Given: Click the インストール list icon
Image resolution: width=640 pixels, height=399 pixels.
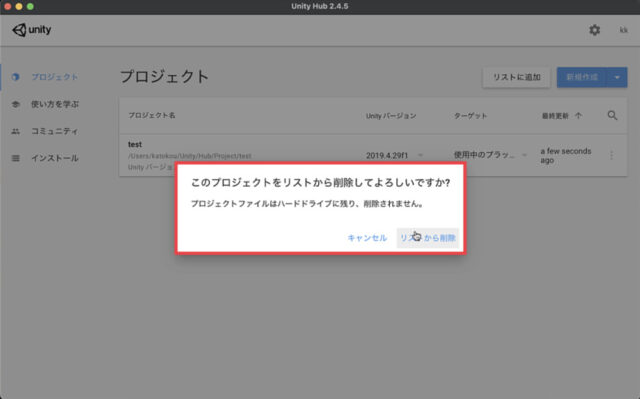Looking at the screenshot, I should point(16,158).
